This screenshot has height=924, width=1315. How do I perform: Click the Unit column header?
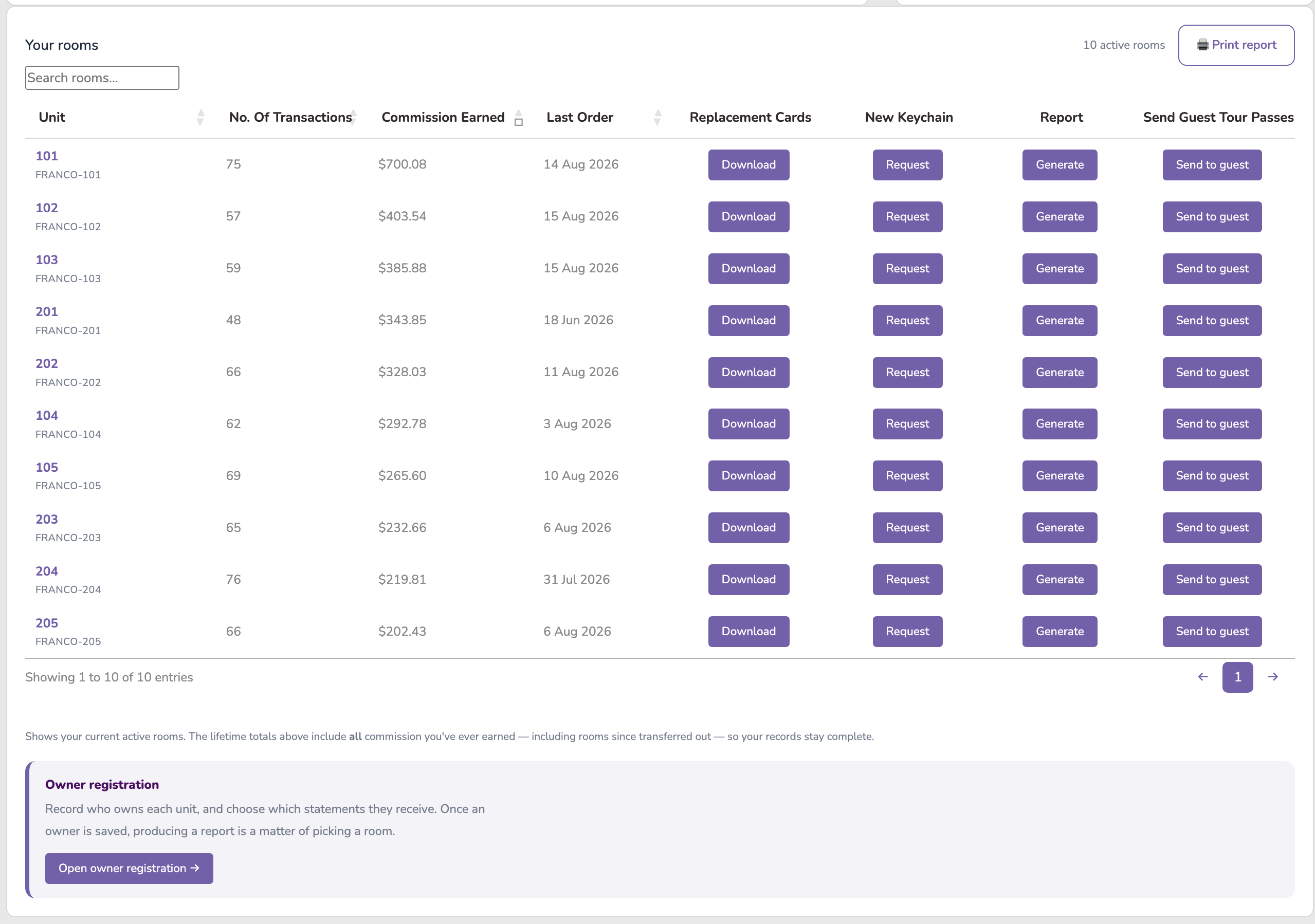click(52, 117)
